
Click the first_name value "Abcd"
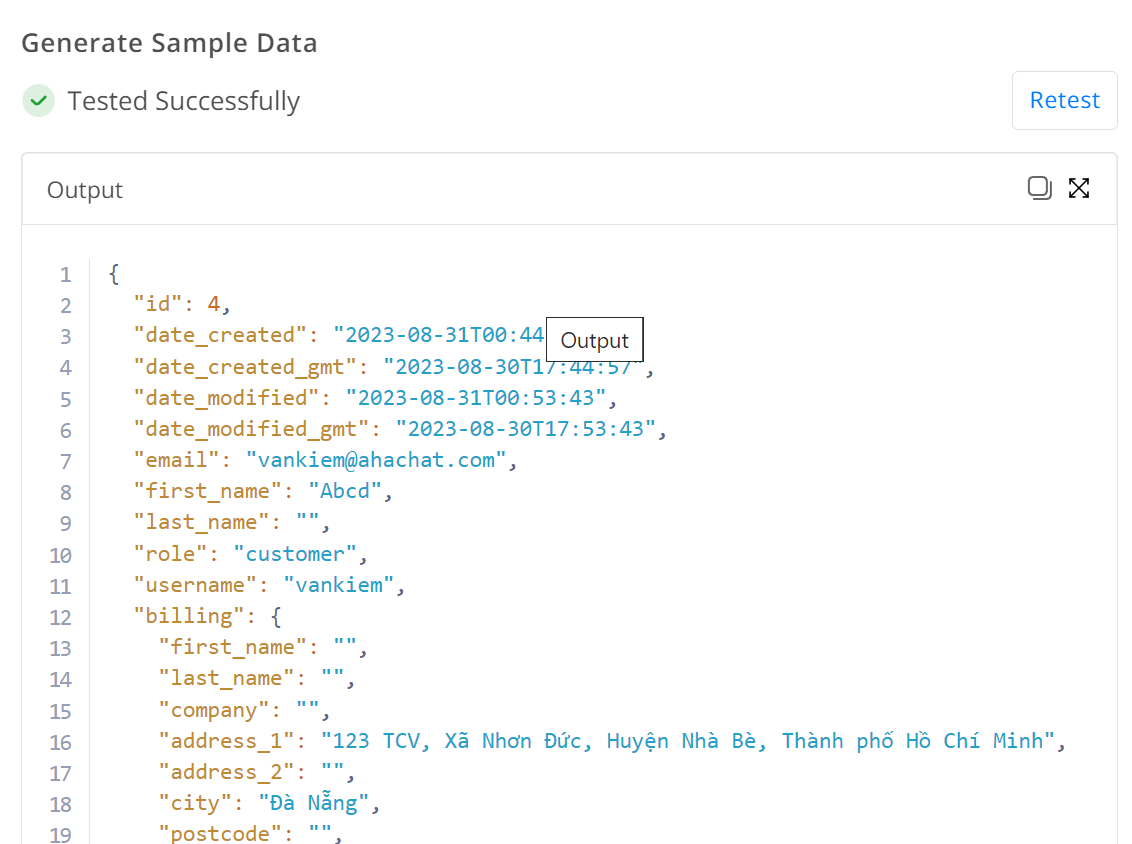point(344,491)
